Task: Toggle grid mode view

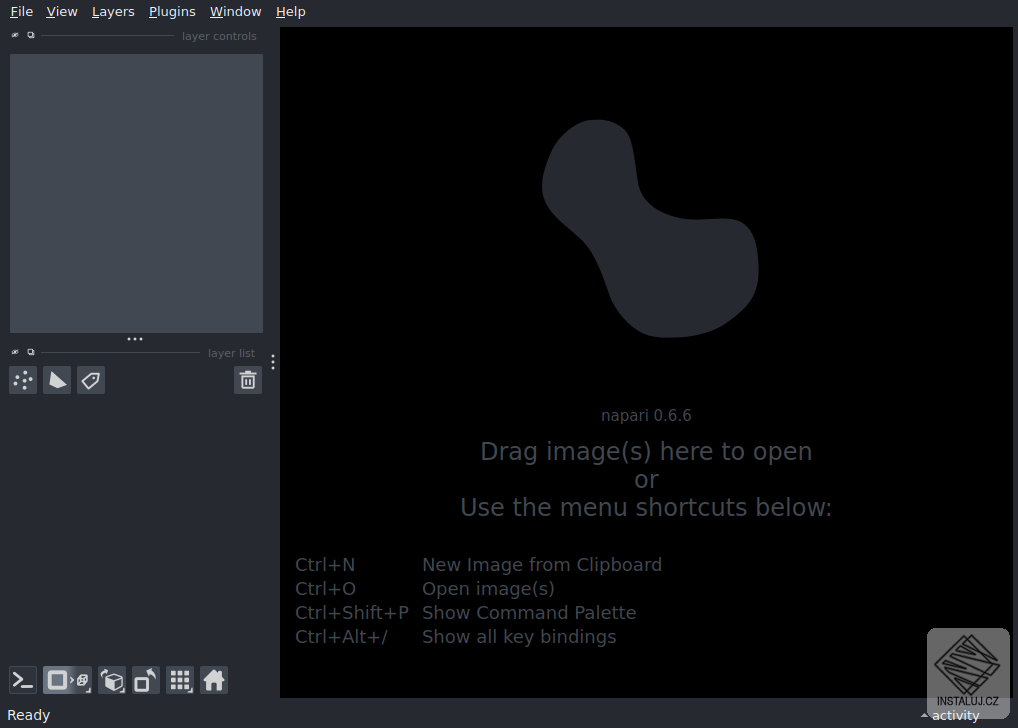Action: click(x=180, y=681)
